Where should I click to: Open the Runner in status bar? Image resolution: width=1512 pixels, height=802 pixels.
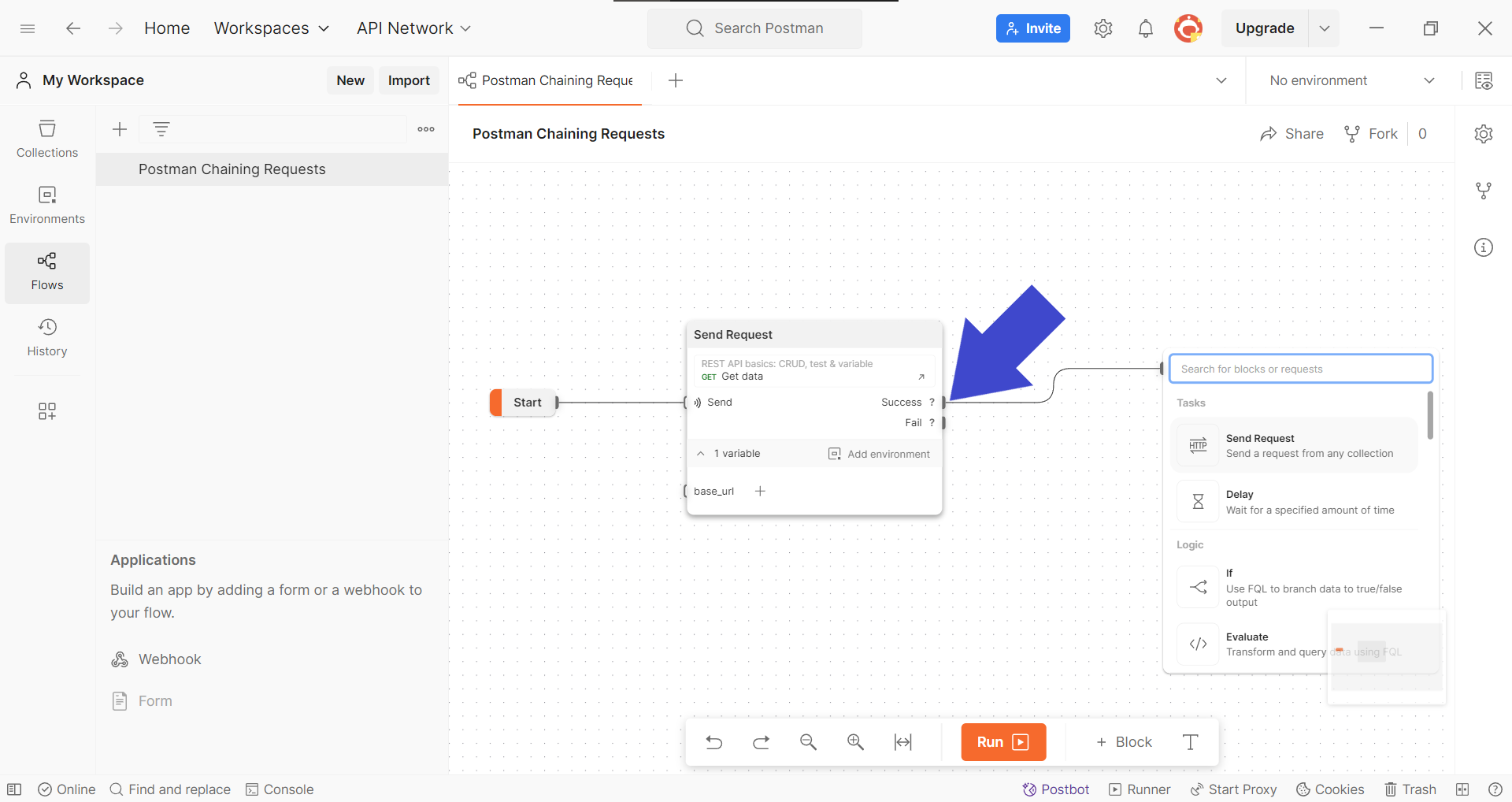(x=1140, y=789)
